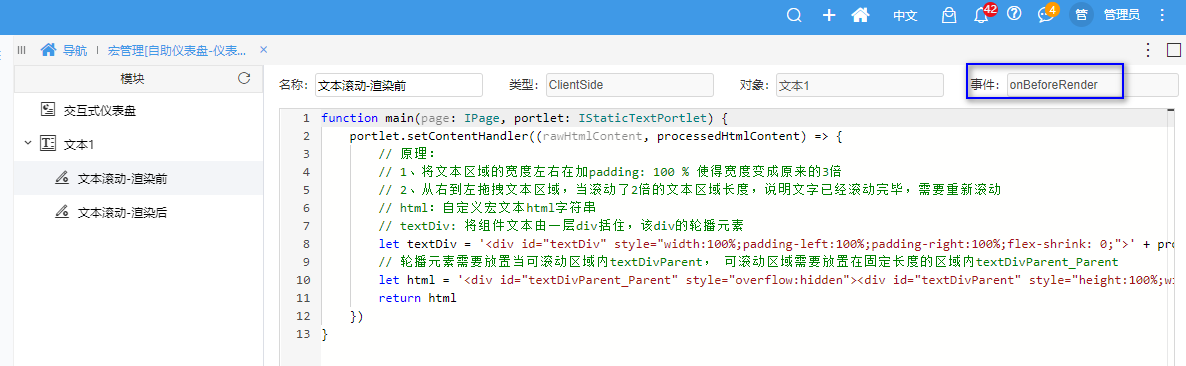Click the 事件 onBeforeRender field
Screen dimensions: 1186x366
1092,85
